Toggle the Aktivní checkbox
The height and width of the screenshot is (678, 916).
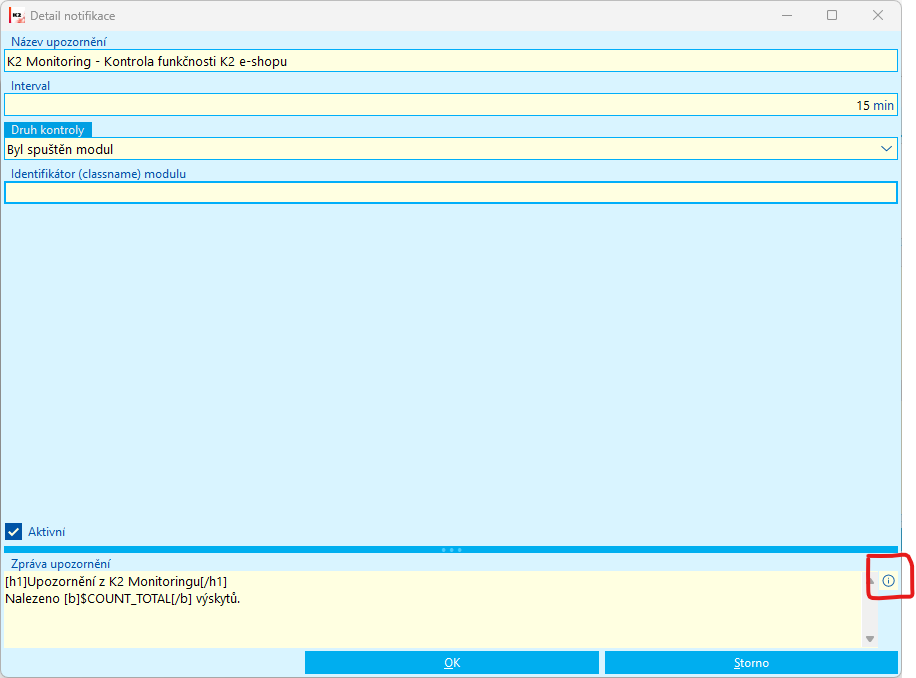tap(13, 531)
